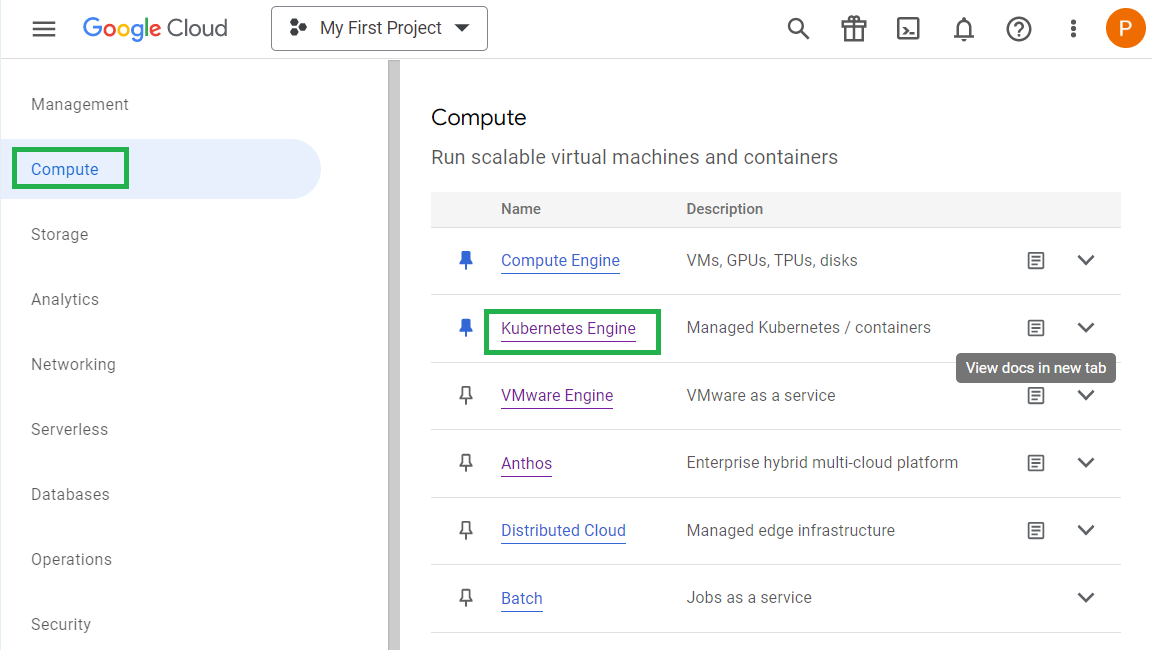Open the My First Project picker
Image resolution: width=1152 pixels, height=650 pixels.
click(x=379, y=29)
